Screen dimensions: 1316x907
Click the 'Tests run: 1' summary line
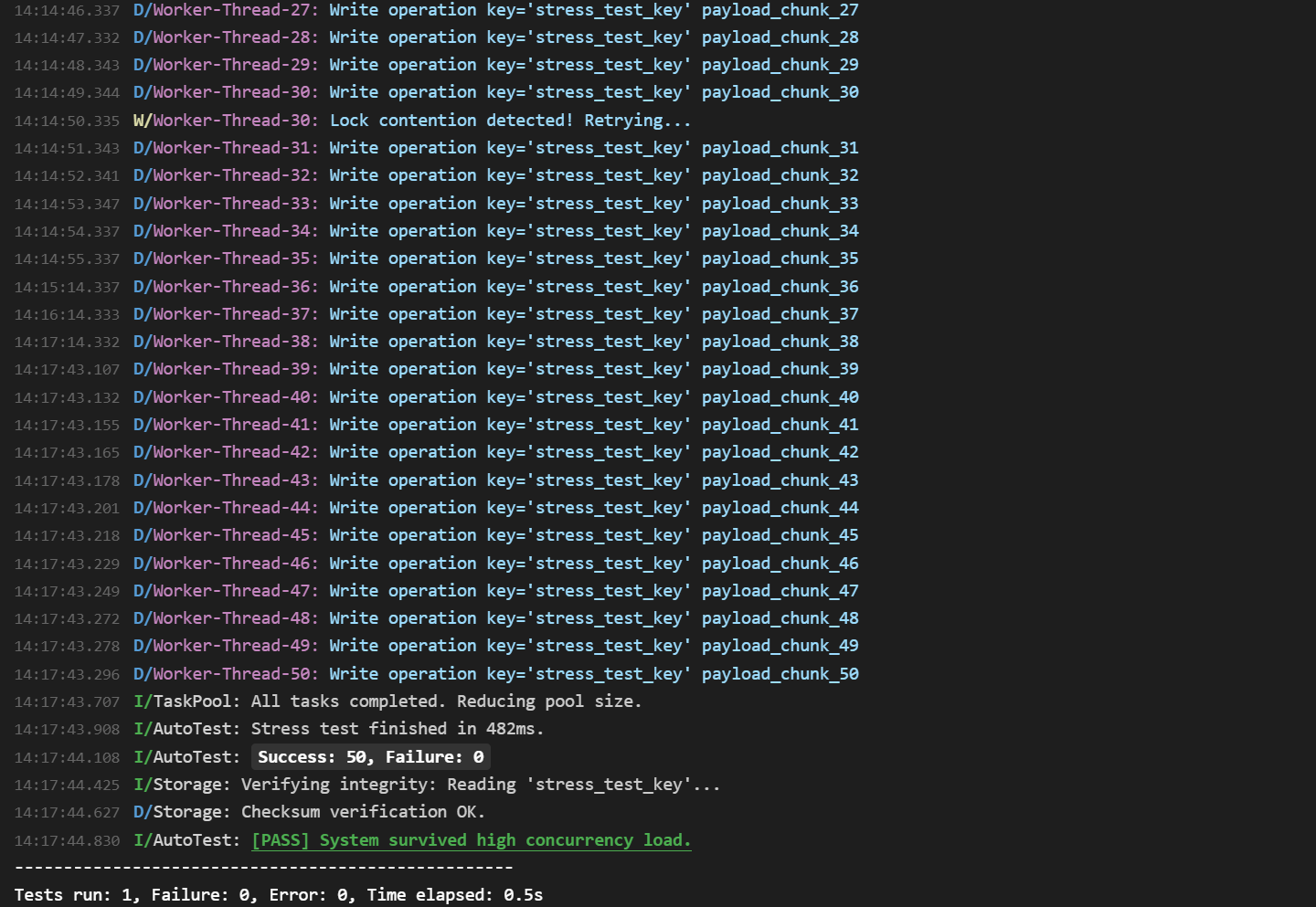point(279,895)
